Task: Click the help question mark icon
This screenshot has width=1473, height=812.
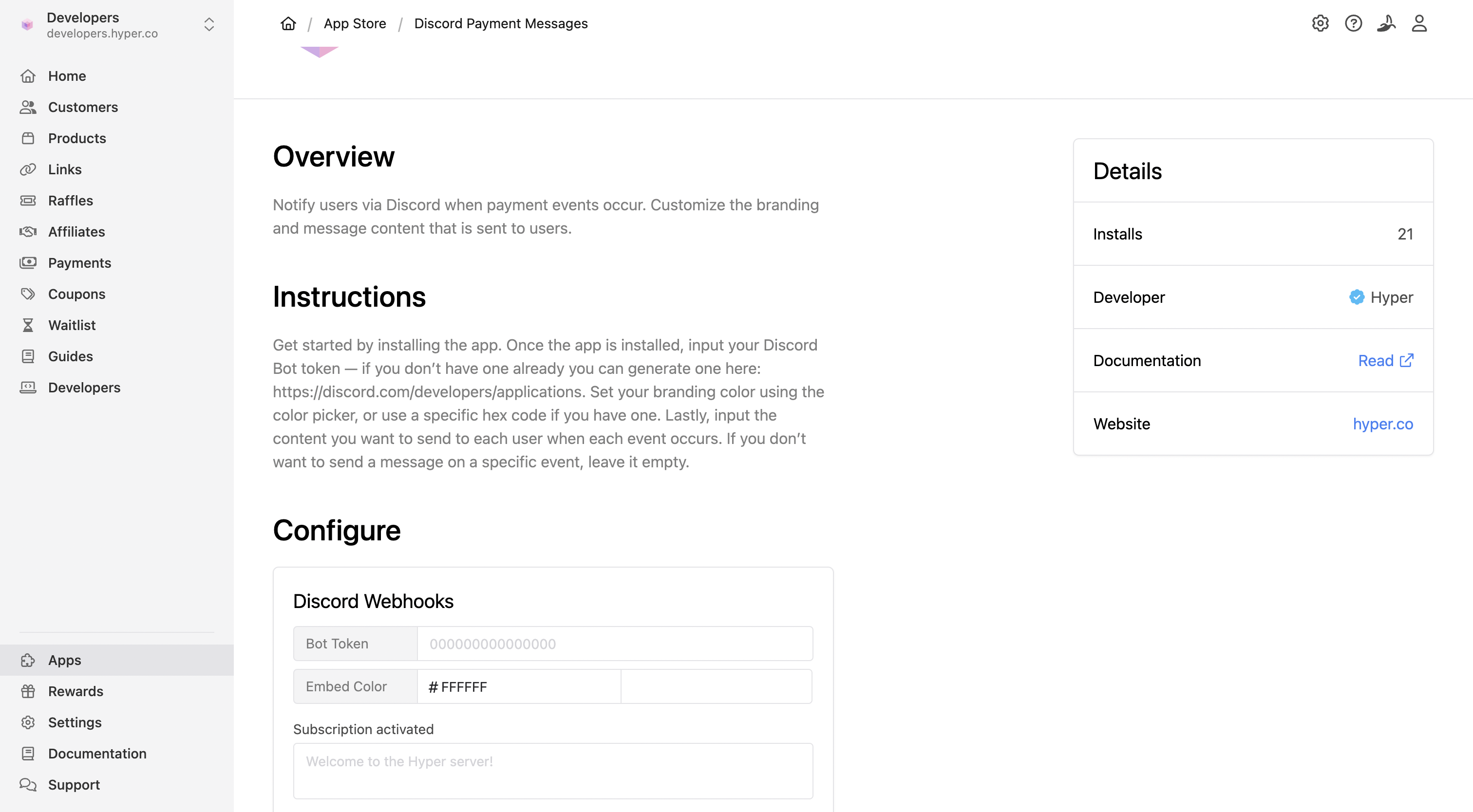Action: point(1353,23)
